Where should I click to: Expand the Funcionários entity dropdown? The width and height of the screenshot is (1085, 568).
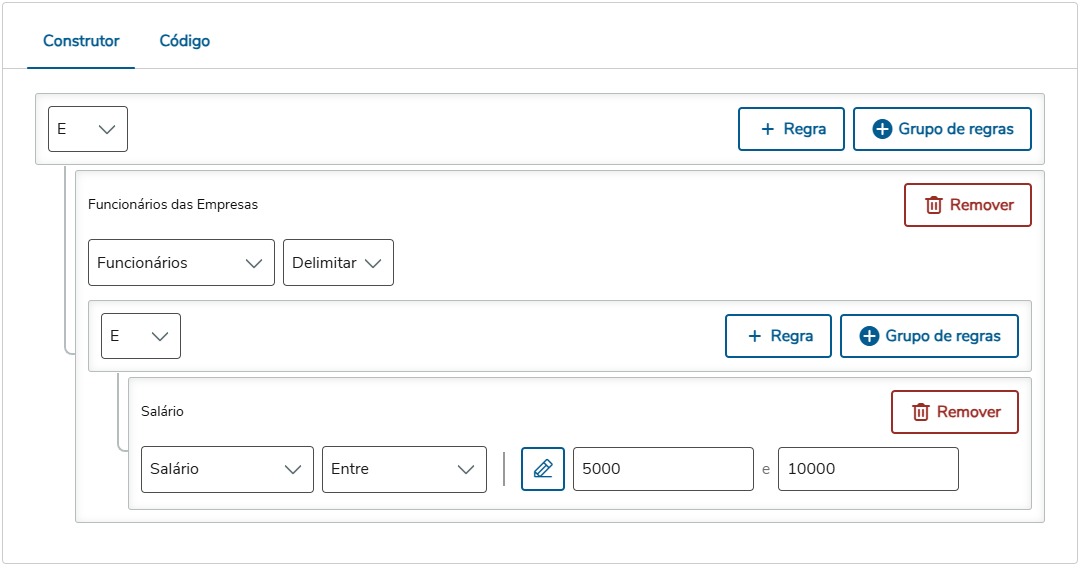click(x=181, y=263)
